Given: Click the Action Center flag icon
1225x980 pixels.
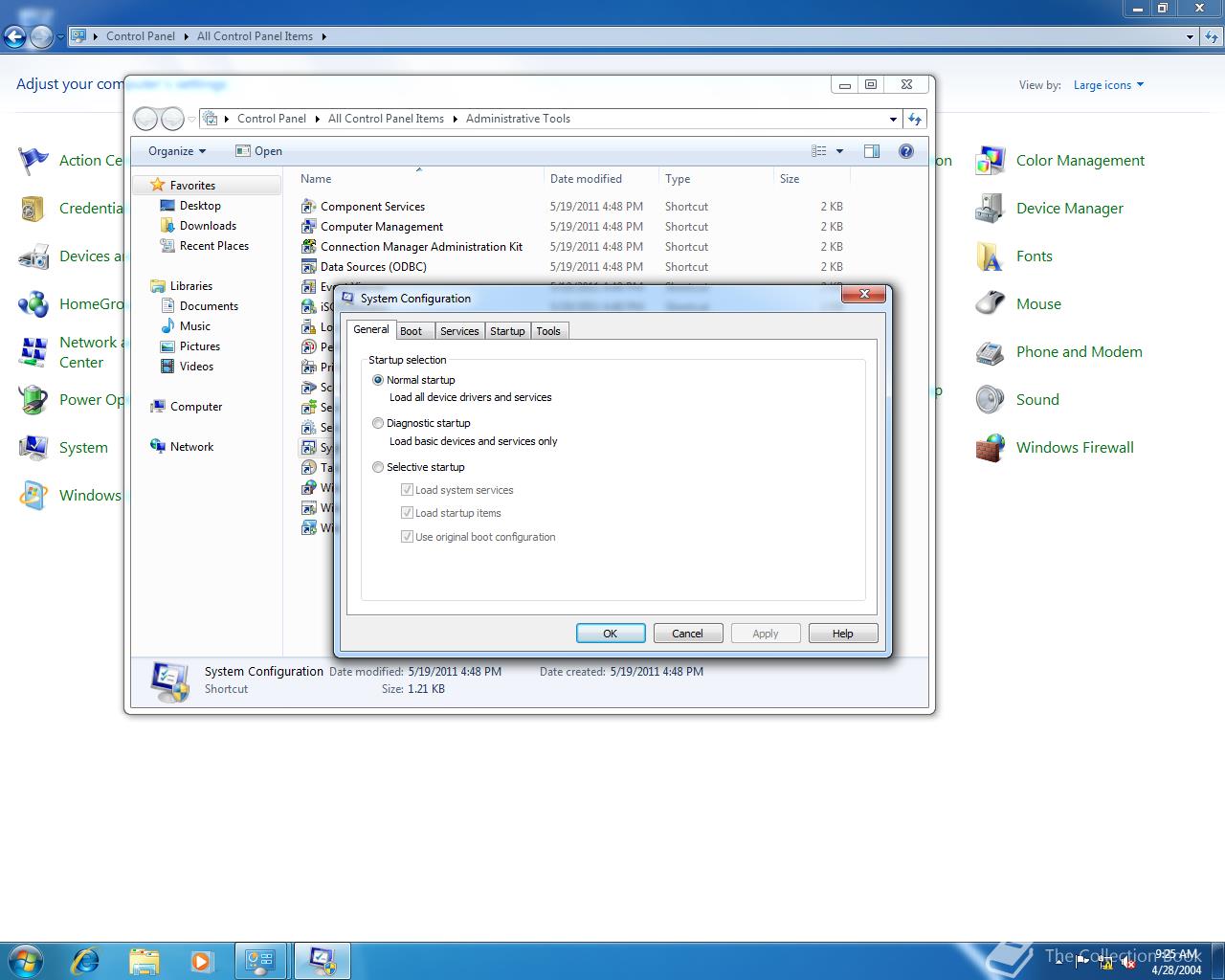Looking at the screenshot, I should point(33,161).
